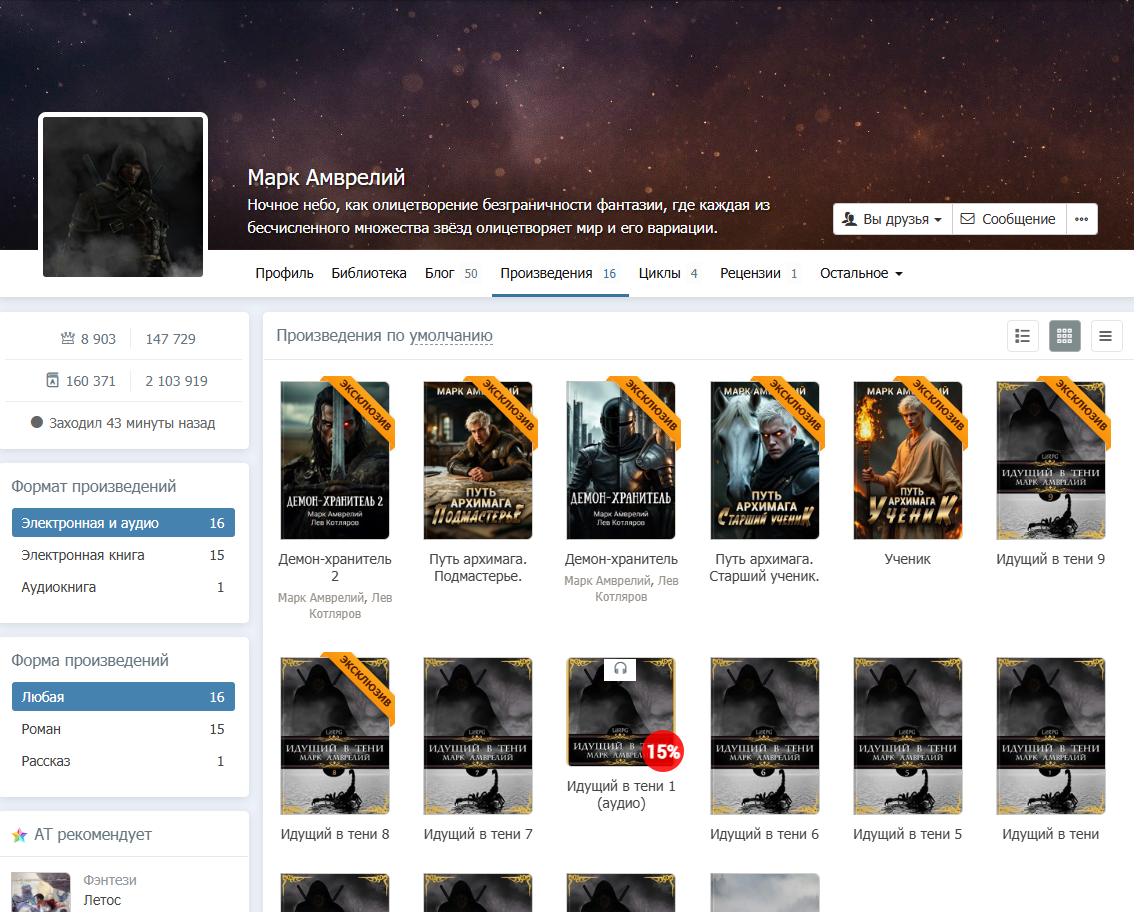Select the grid view icon
1134x912 pixels.
(1064, 336)
